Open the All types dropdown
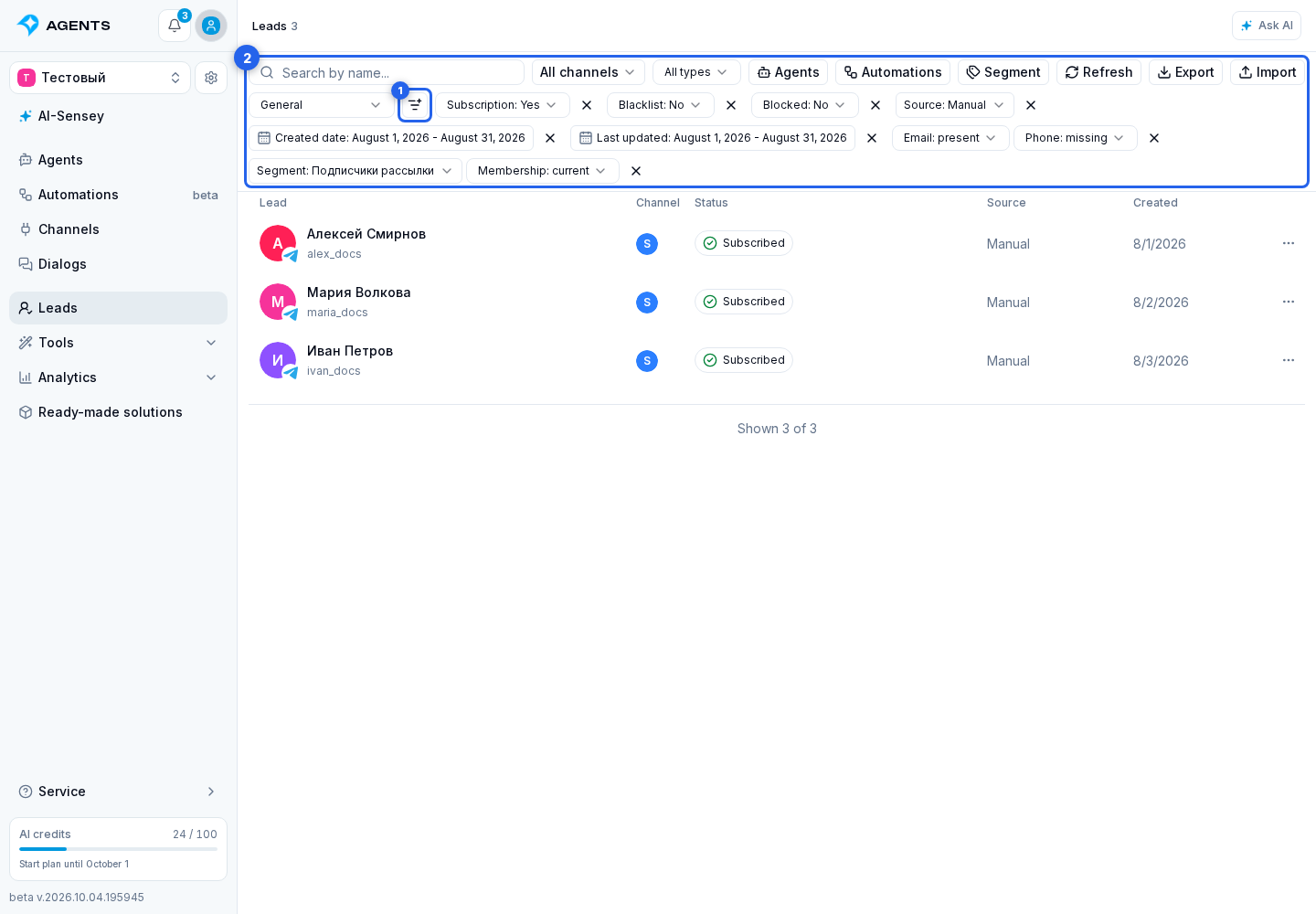The image size is (1316, 914). pos(696,72)
